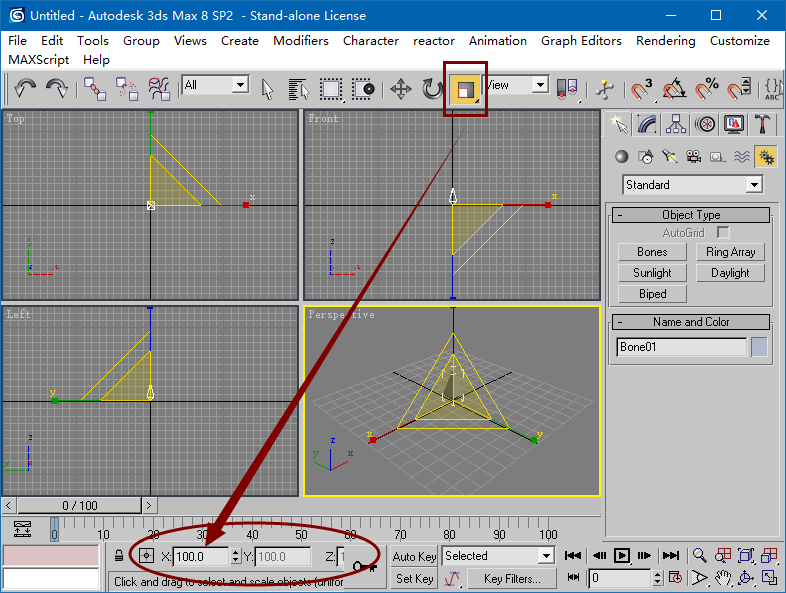Activate the Select and Uniform Scale tool

tap(465, 90)
